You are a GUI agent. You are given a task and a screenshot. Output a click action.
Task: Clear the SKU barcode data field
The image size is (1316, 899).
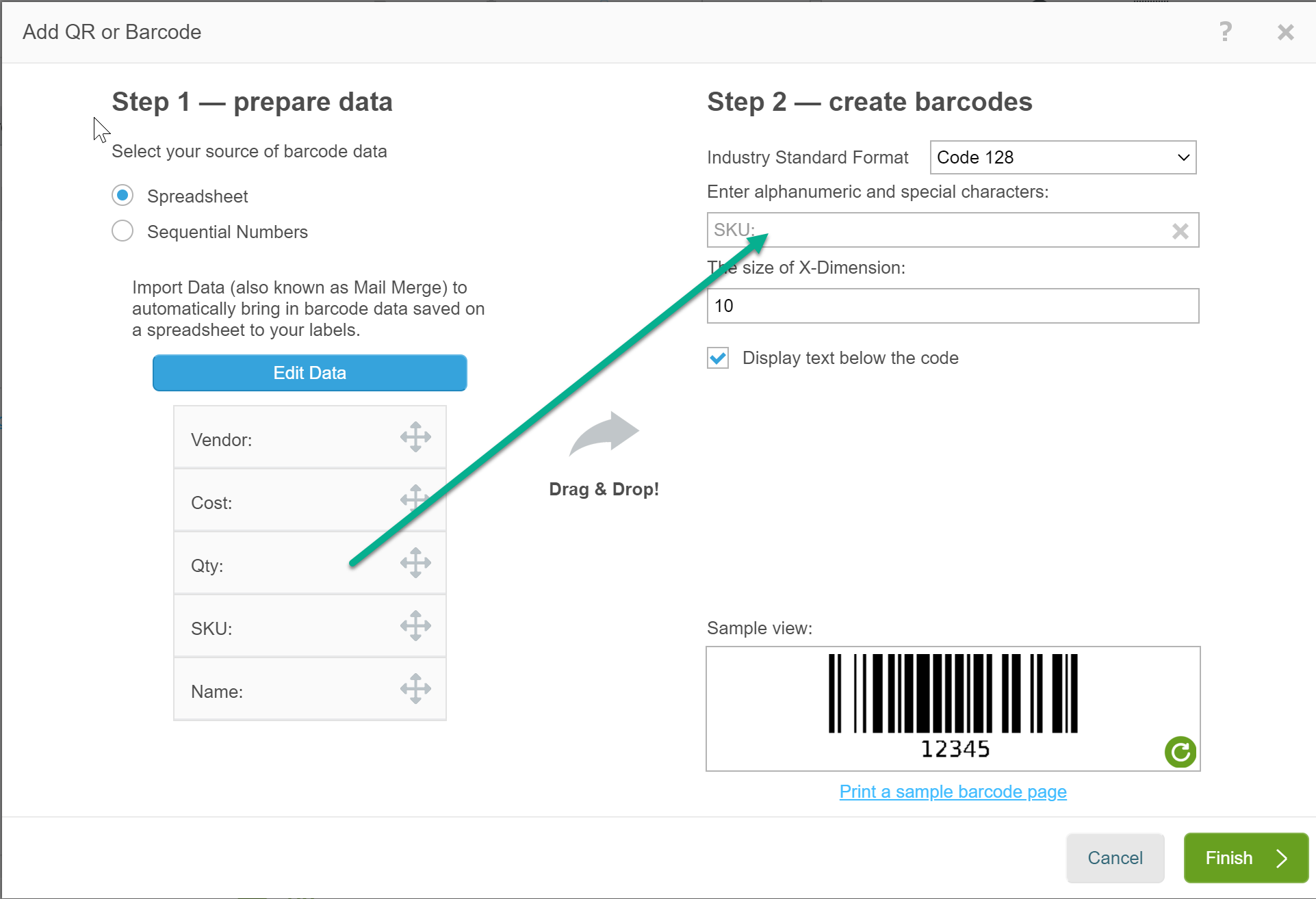pos(1180,231)
